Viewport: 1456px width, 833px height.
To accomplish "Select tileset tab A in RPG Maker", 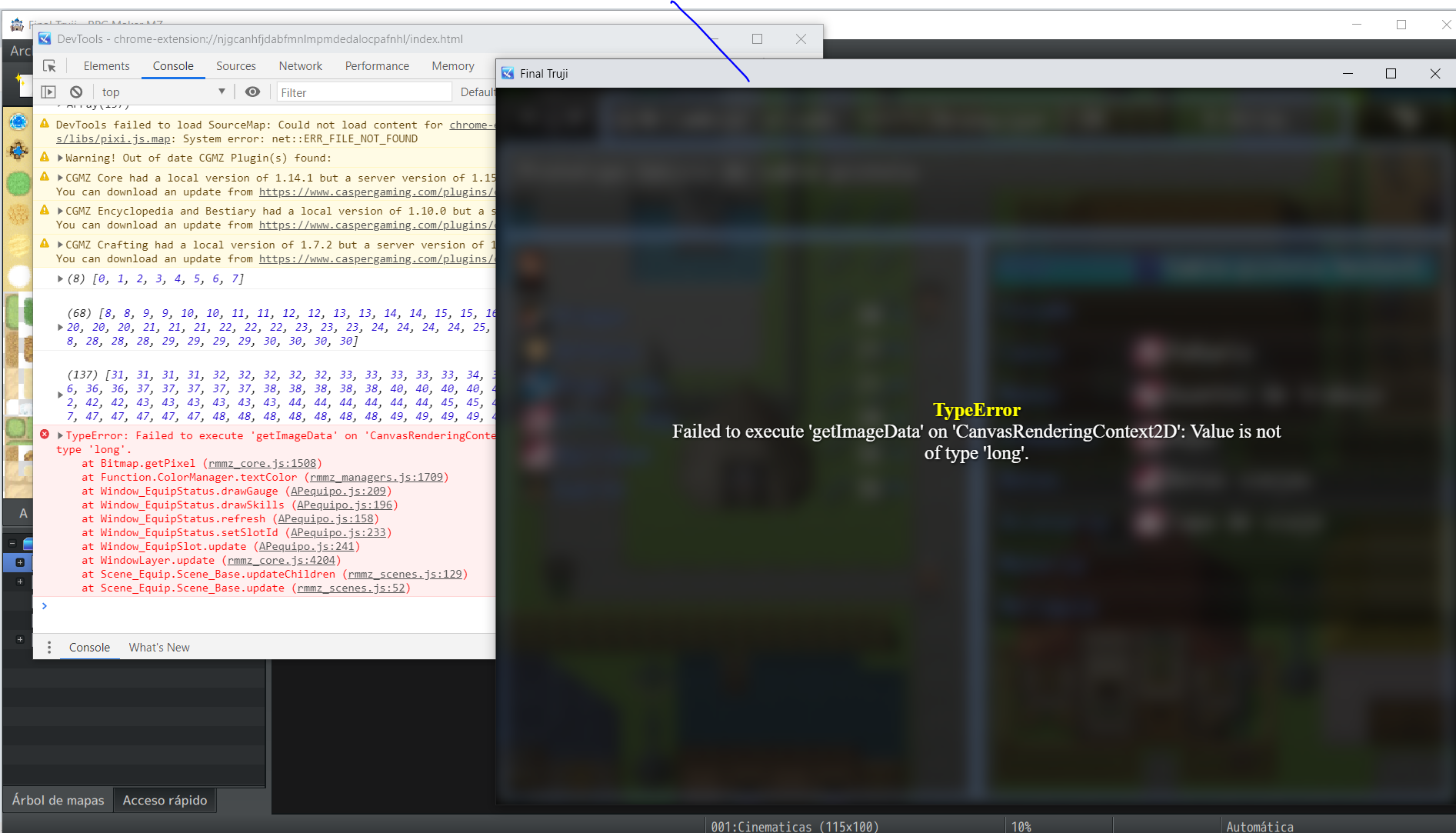I will tap(23, 513).
